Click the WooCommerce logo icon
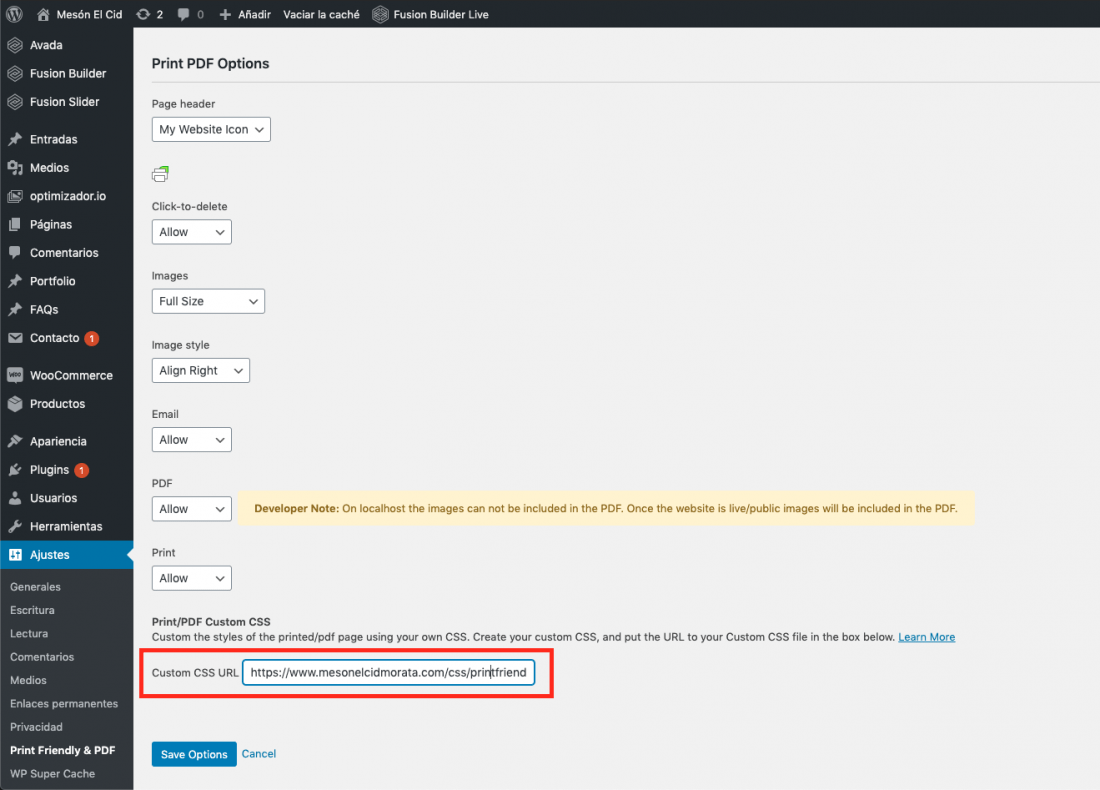1100x790 pixels. click(15, 375)
